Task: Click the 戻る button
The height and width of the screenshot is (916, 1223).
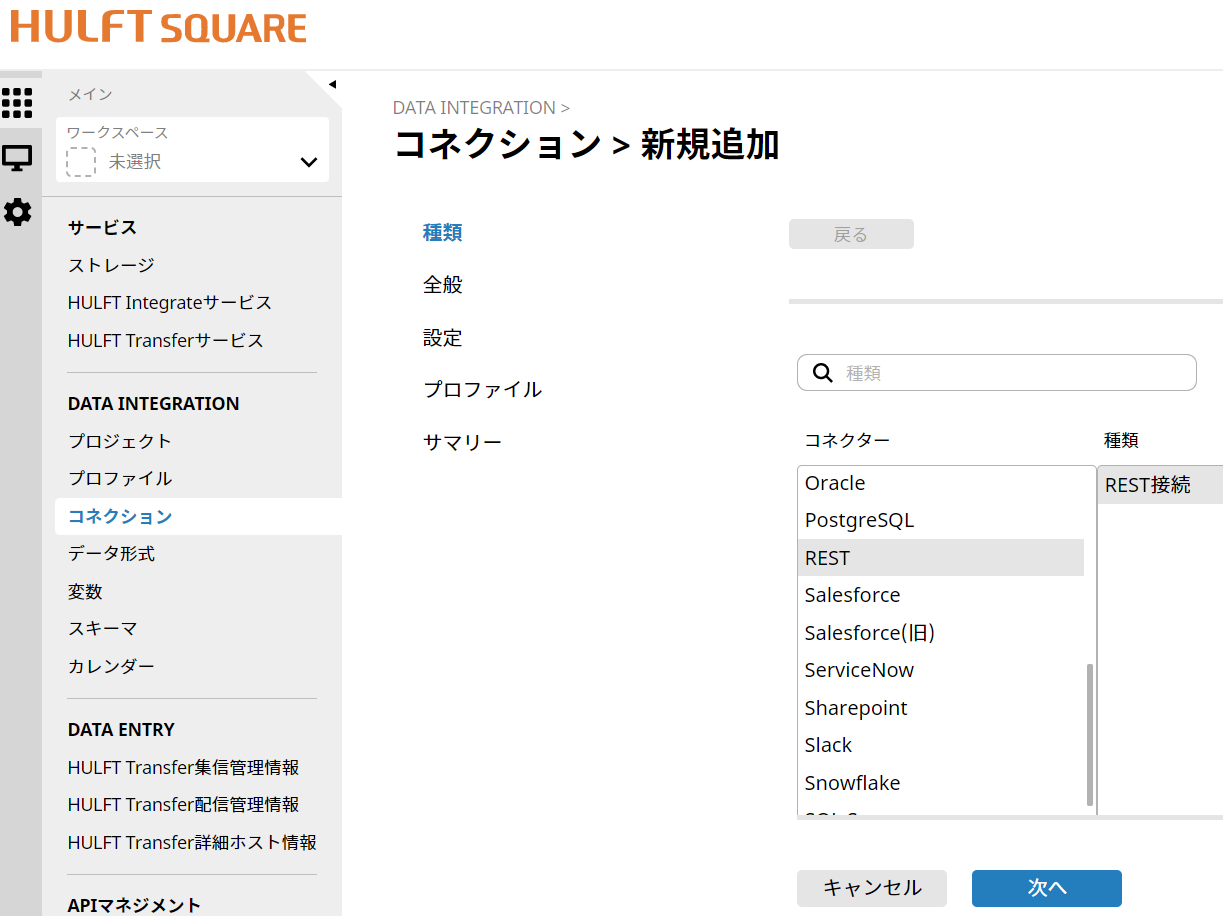Action: point(851,235)
